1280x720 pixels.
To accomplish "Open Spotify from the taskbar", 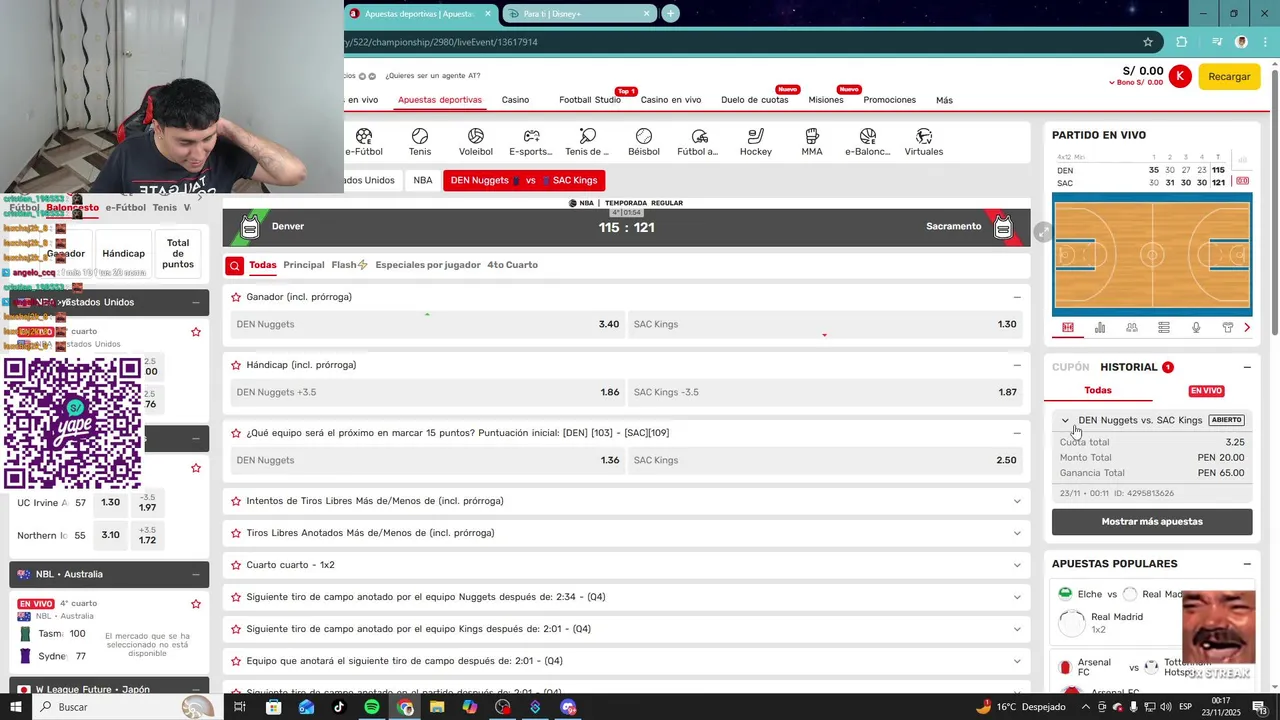I will [x=372, y=707].
